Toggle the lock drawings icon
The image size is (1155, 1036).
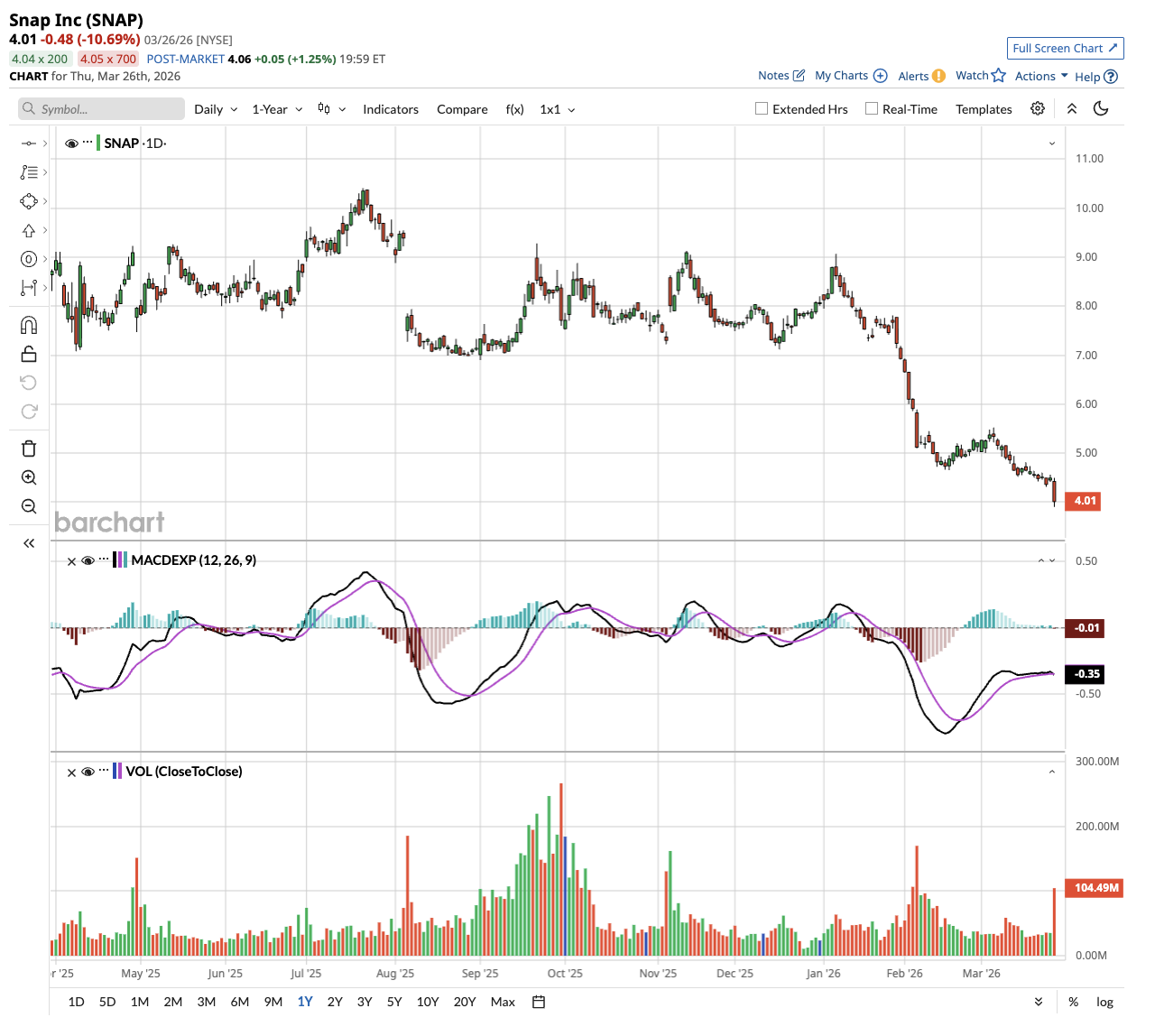[29, 354]
